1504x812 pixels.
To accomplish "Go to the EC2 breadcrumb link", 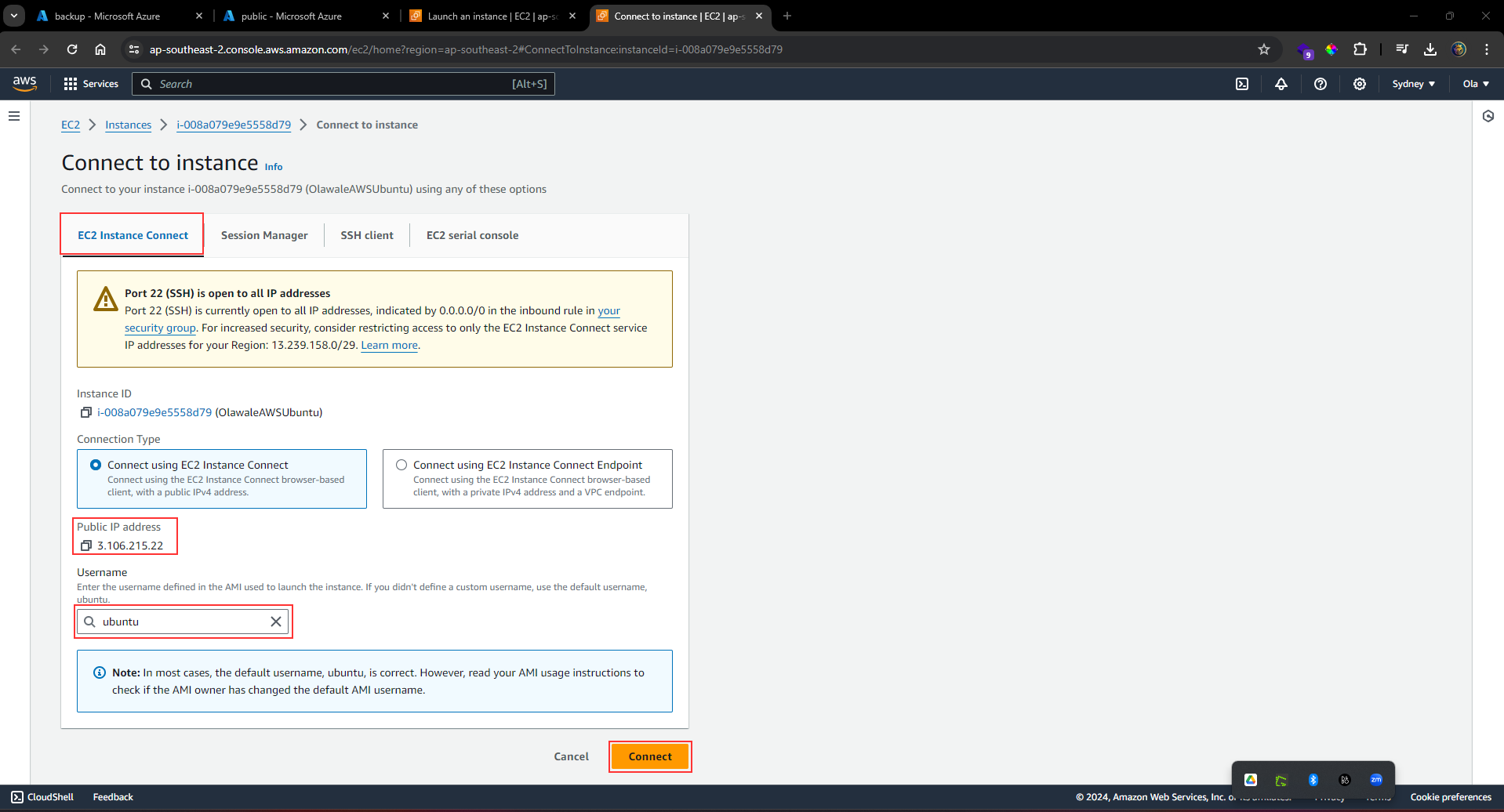I will (x=71, y=125).
